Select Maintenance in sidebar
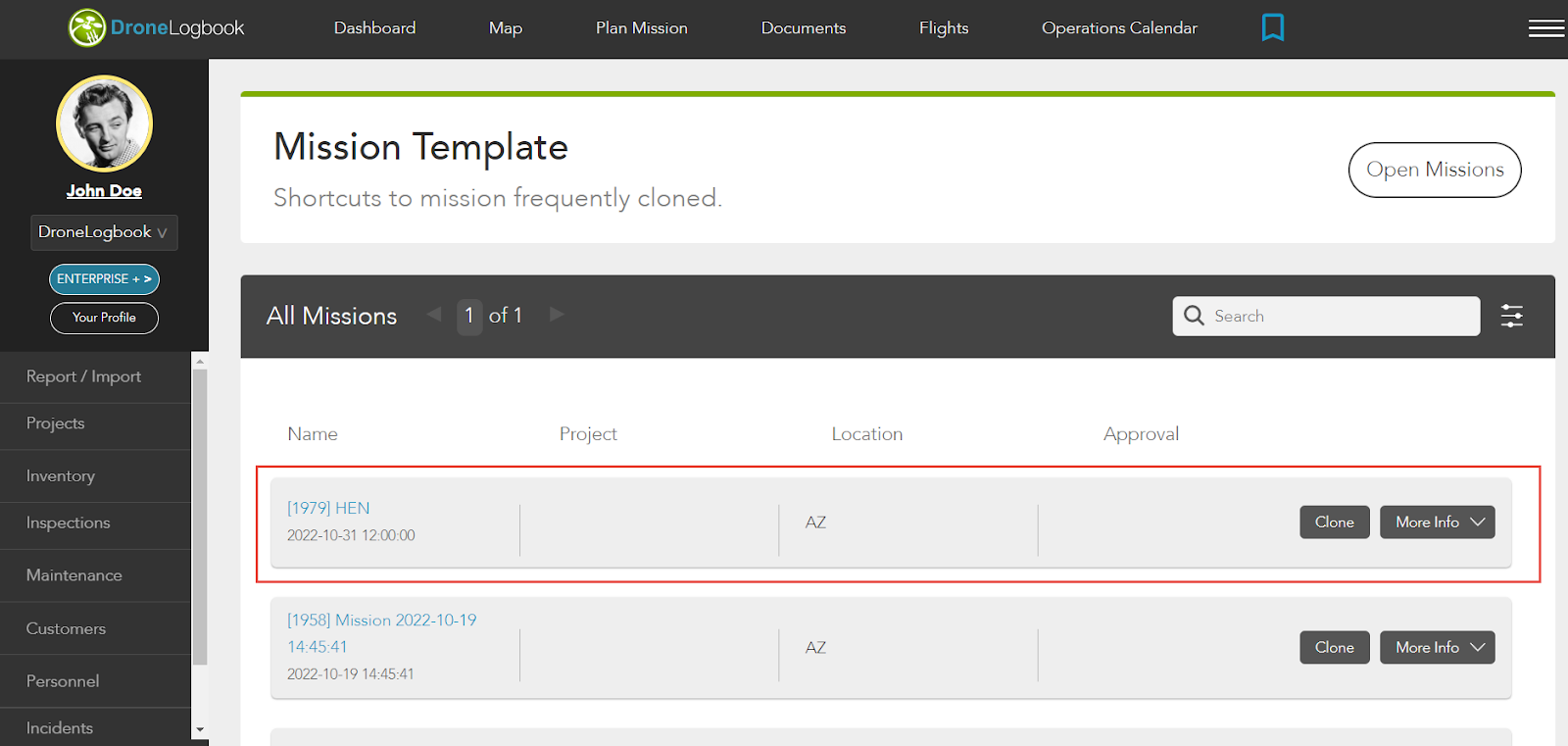 point(95,575)
